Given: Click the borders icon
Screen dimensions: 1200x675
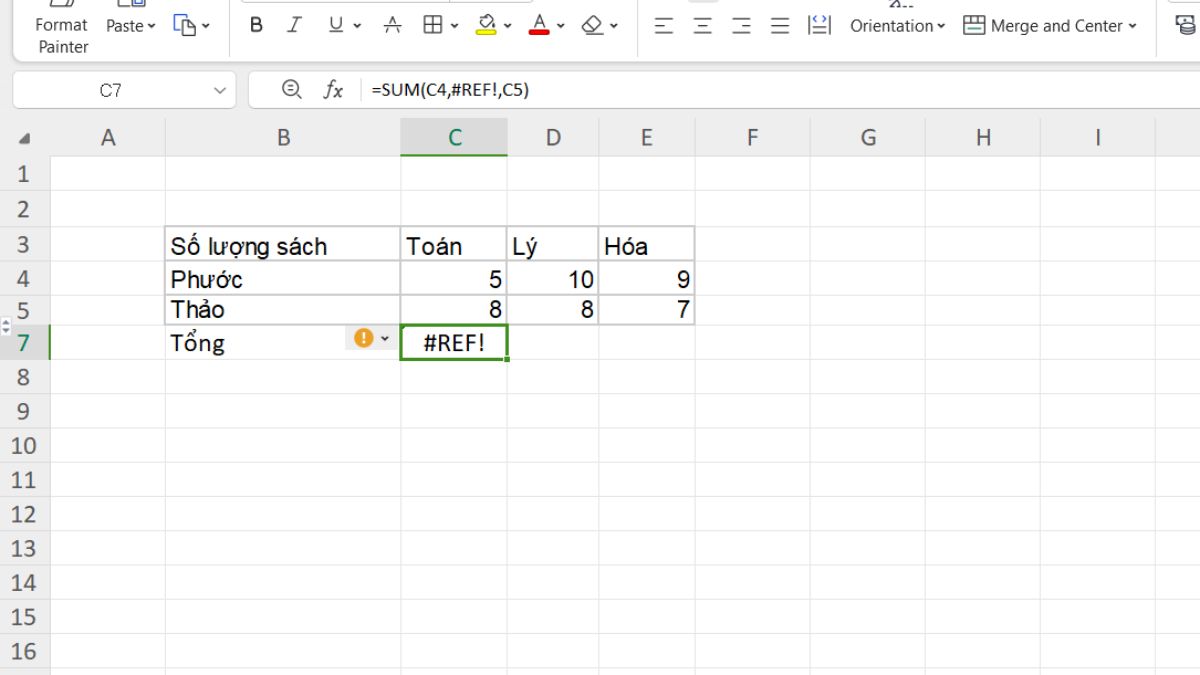Looking at the screenshot, I should click(x=432, y=26).
